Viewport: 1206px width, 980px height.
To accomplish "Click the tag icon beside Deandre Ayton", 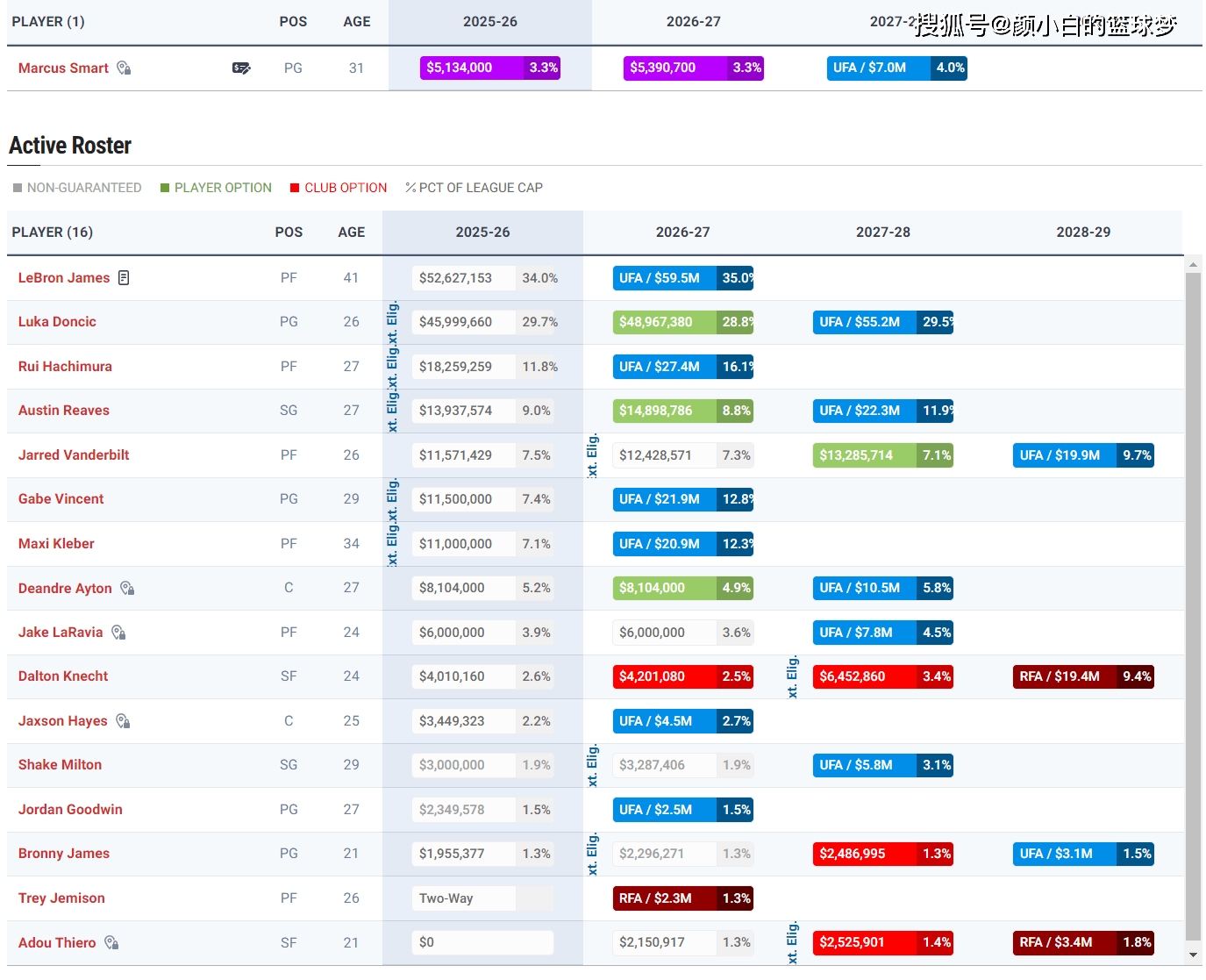I will tap(127, 589).
